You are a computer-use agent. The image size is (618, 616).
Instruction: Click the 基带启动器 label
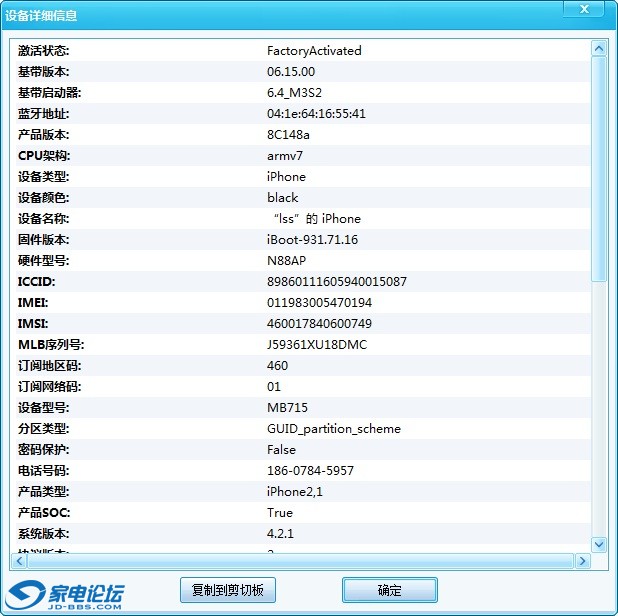(49, 93)
